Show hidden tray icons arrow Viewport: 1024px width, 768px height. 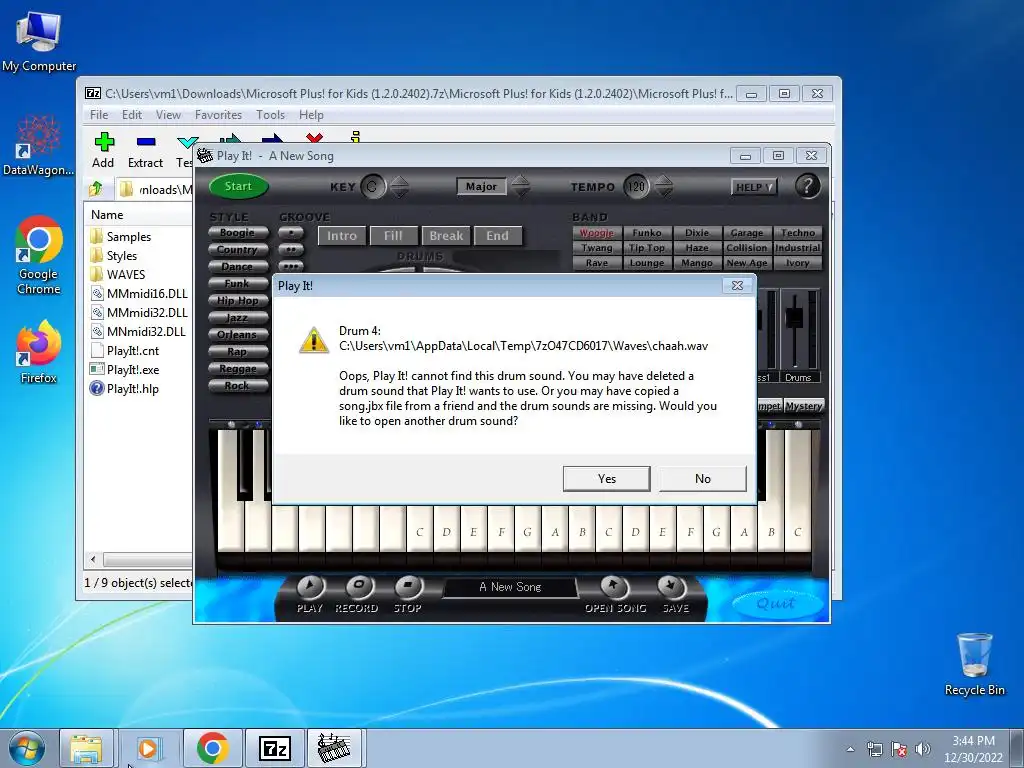coord(850,749)
